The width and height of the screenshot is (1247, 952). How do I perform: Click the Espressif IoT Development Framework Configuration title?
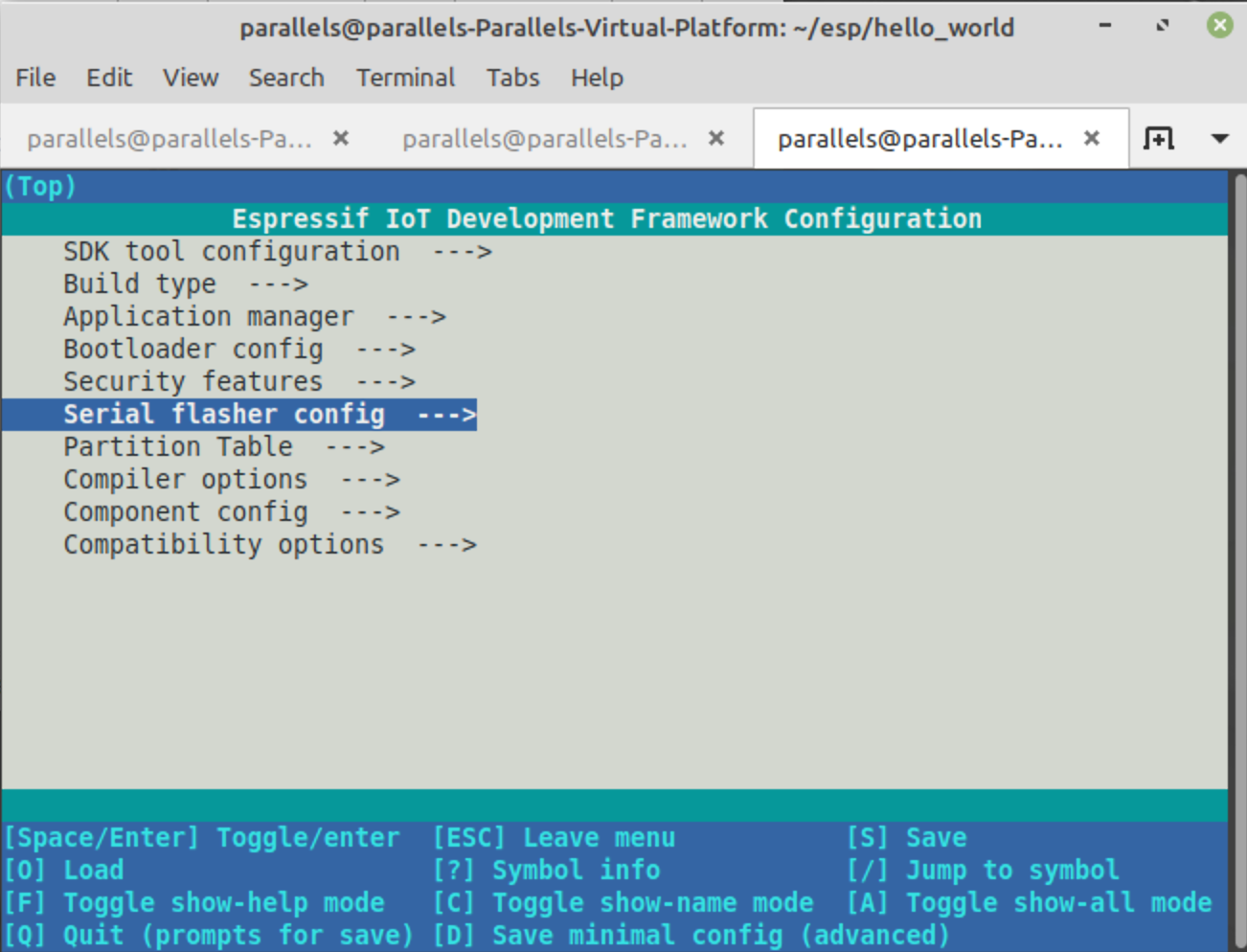tap(607, 219)
